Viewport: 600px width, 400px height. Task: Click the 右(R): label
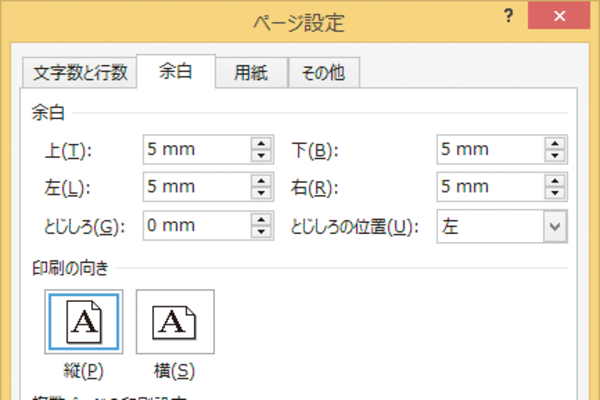[x=315, y=188]
